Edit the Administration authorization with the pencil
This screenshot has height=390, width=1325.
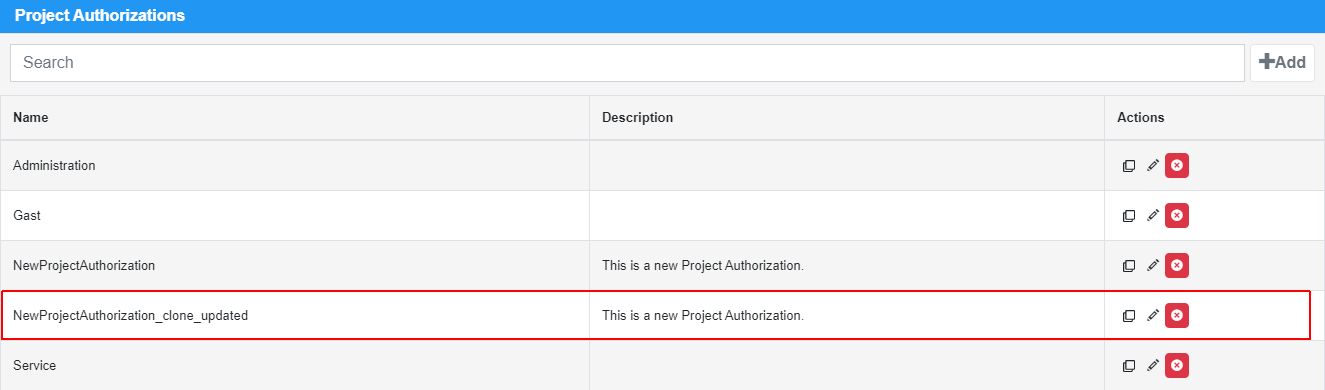[x=1153, y=165]
